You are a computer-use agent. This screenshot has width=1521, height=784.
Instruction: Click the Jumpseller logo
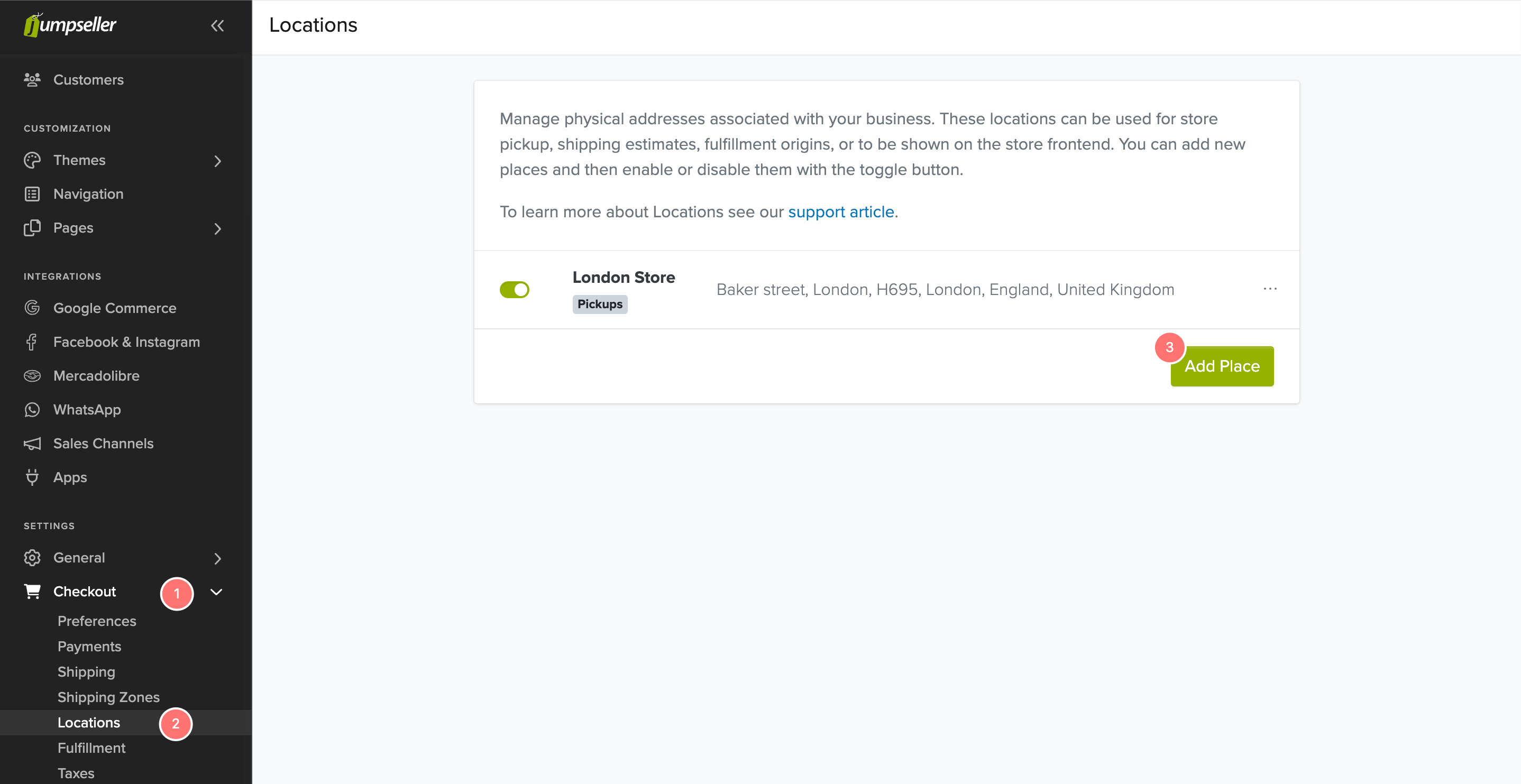pyautogui.click(x=70, y=25)
